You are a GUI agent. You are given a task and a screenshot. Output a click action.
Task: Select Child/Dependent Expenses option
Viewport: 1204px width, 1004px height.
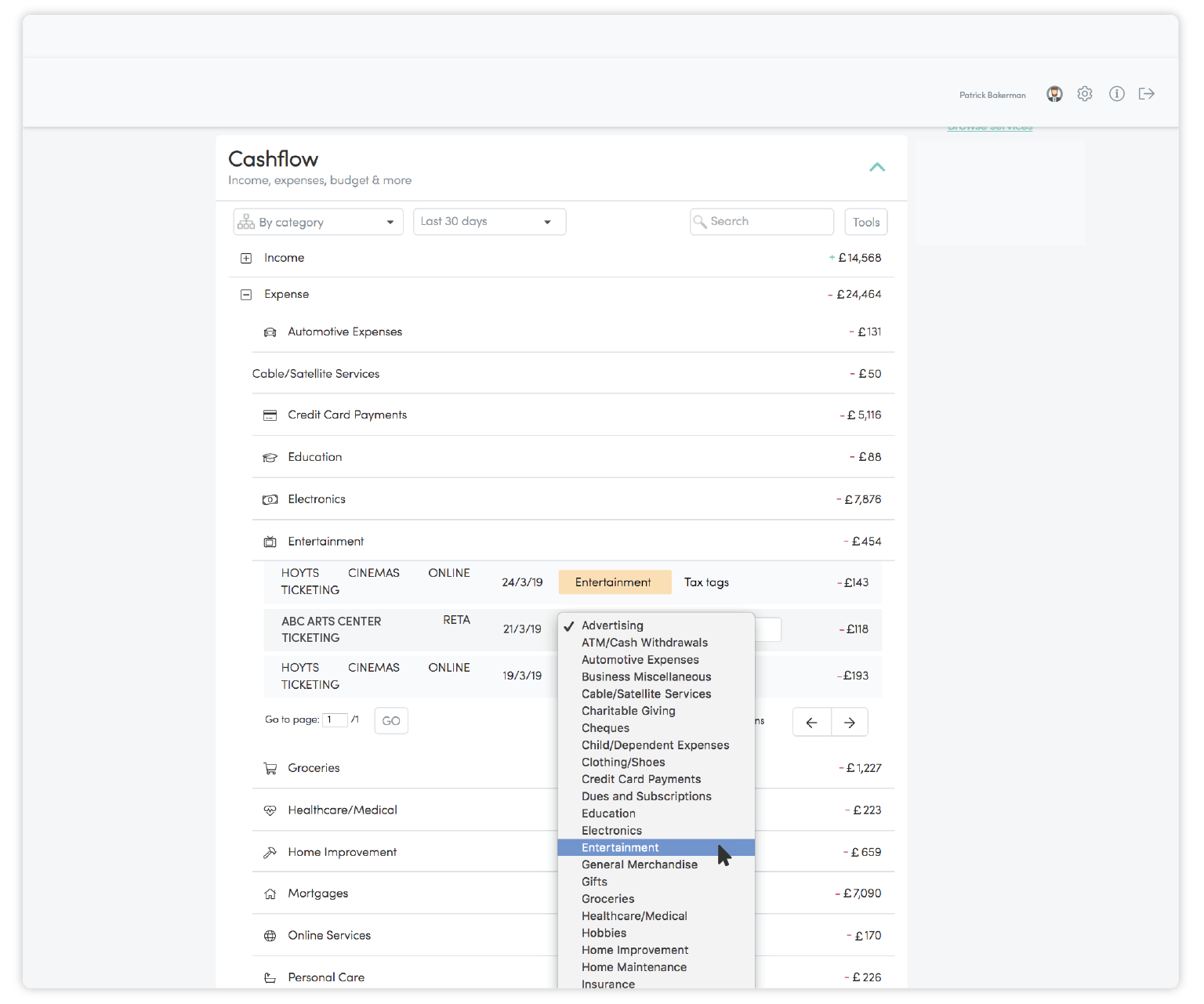655,745
